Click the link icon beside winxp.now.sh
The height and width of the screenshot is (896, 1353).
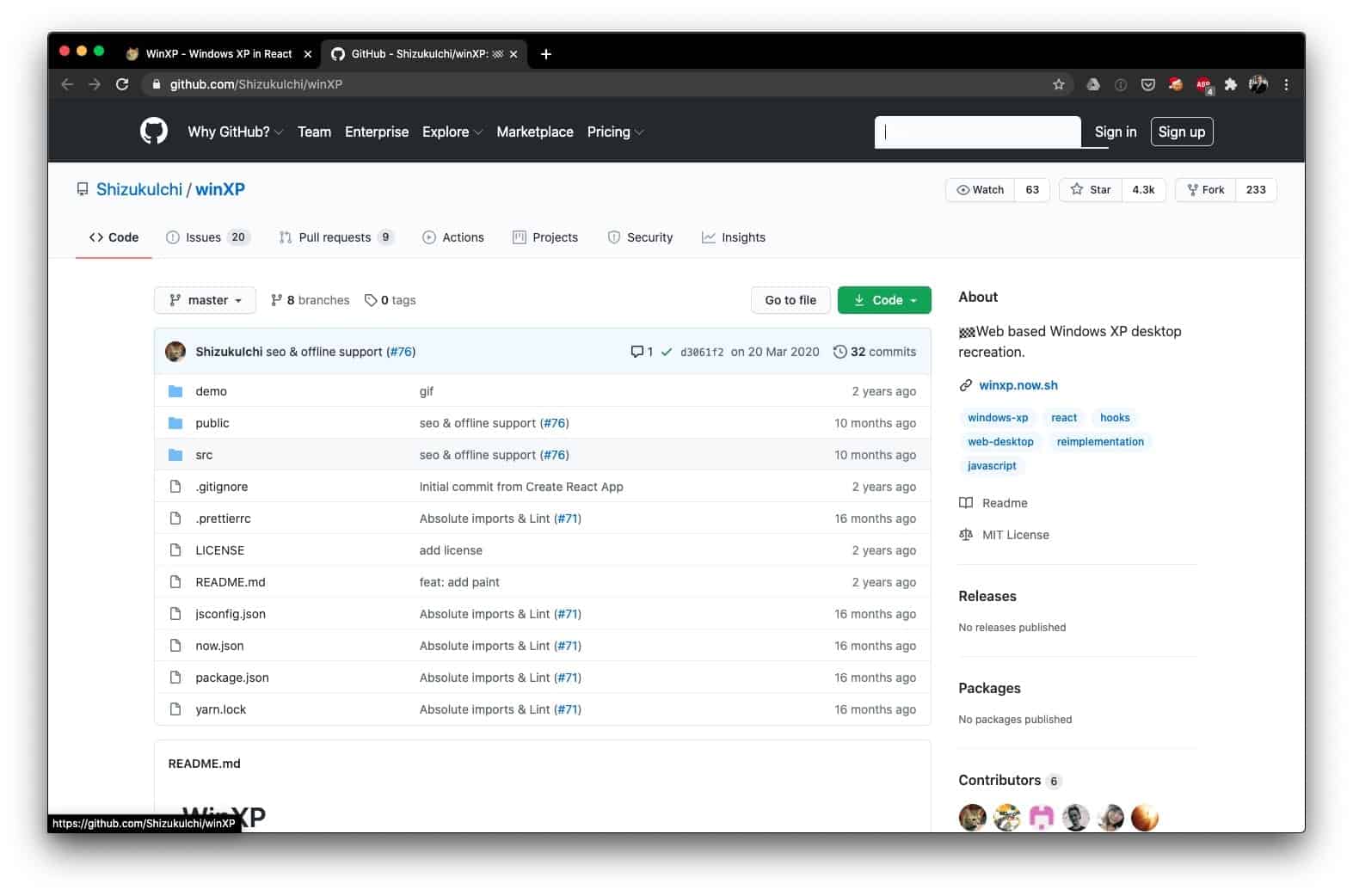tap(966, 385)
